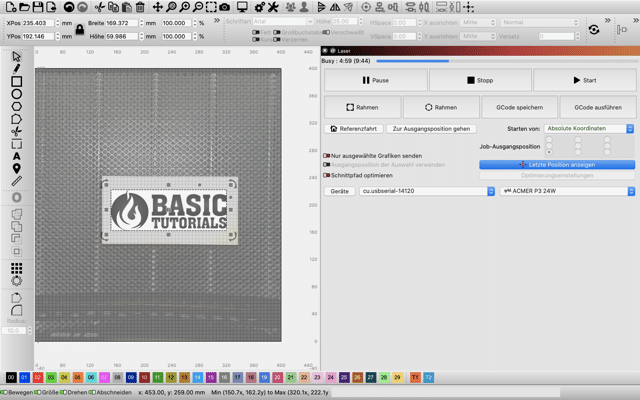The height and width of the screenshot is (400, 640).
Task: Toggle 'Schnittpfad optimieren' switch
Action: 327,175
